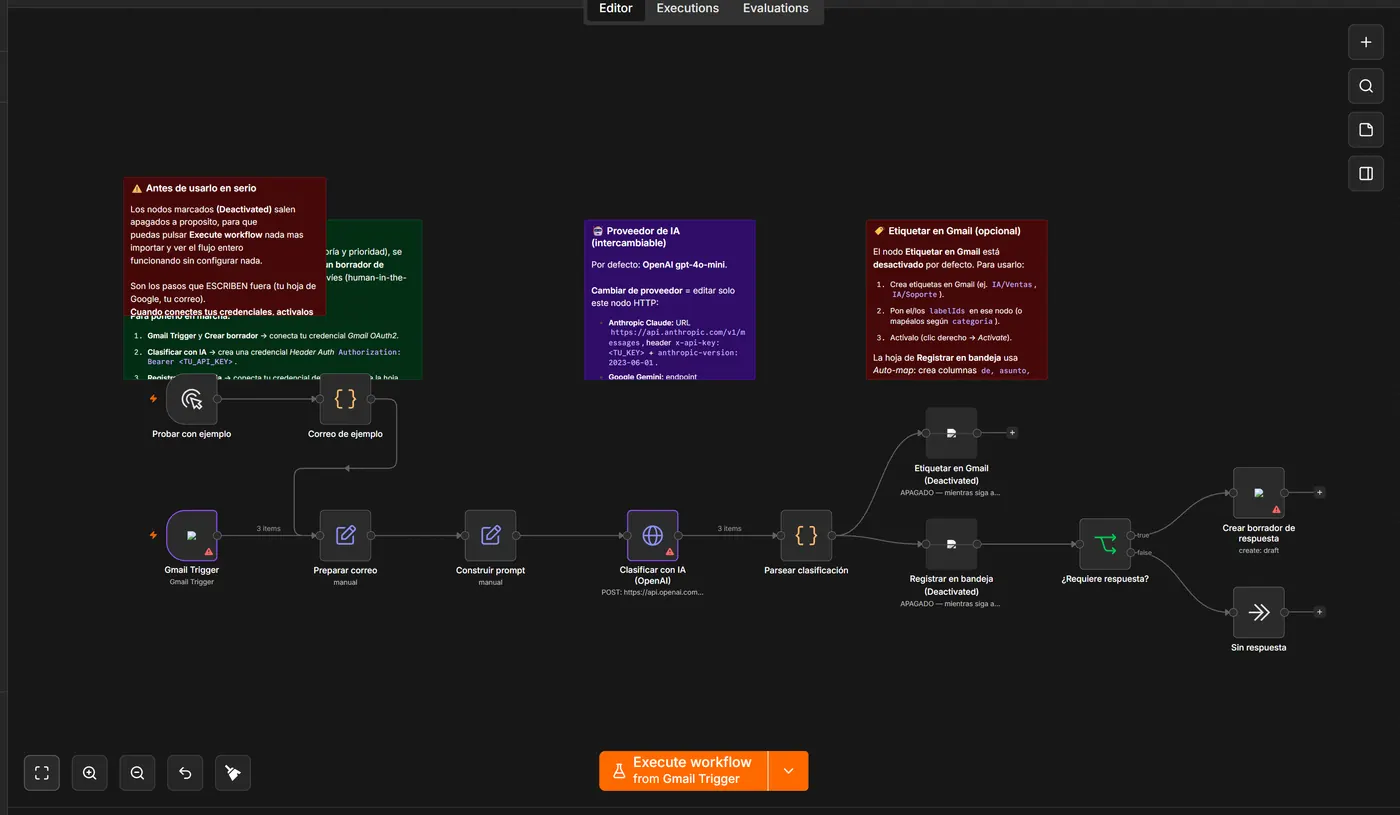Click the 'manual' subtitle under Preparar correo

345,582
